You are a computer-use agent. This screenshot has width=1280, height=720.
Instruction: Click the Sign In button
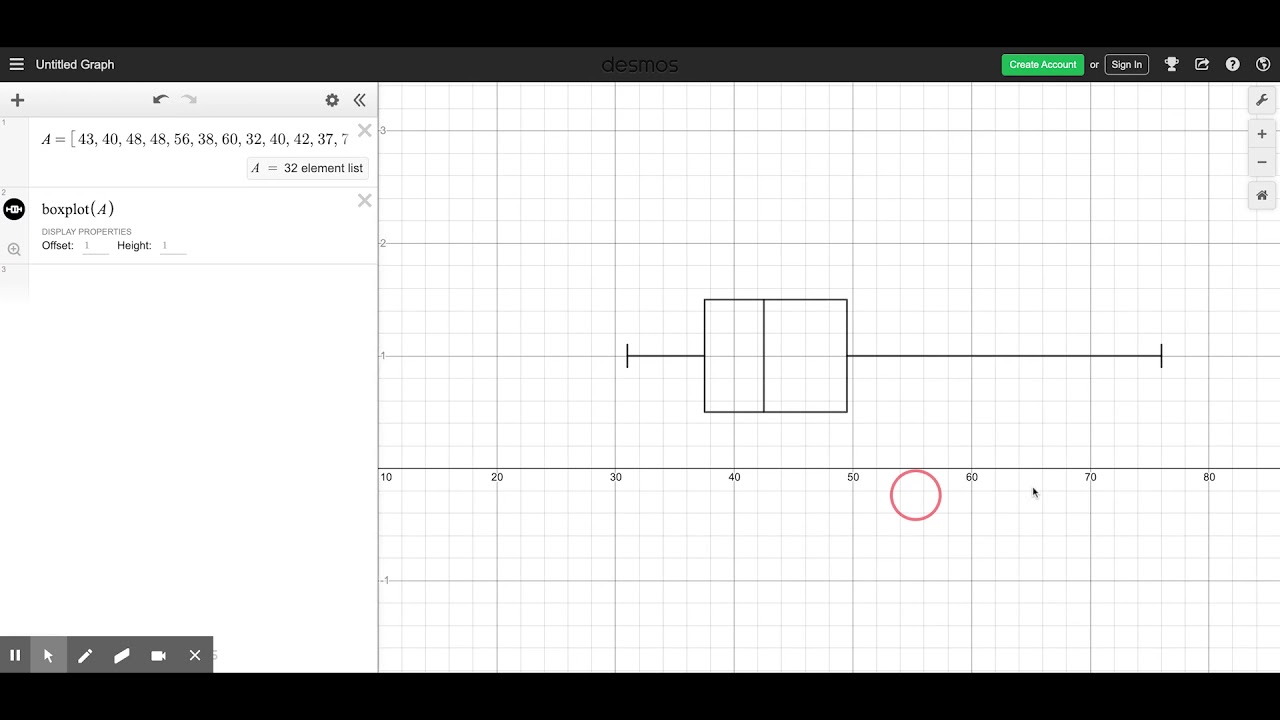[x=1126, y=64]
